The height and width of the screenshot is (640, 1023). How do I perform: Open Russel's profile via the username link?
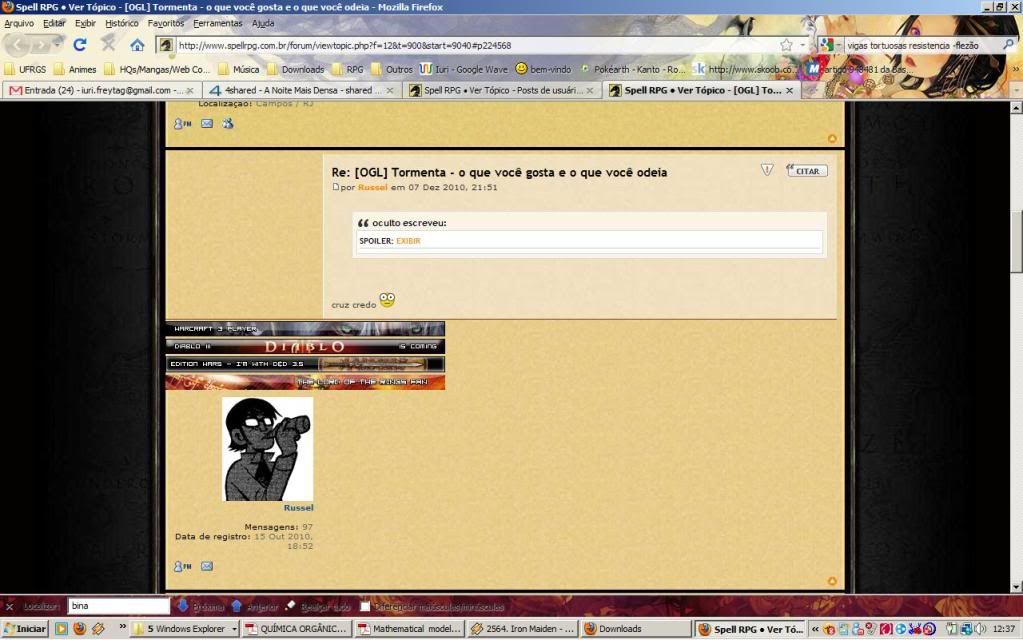click(x=298, y=508)
